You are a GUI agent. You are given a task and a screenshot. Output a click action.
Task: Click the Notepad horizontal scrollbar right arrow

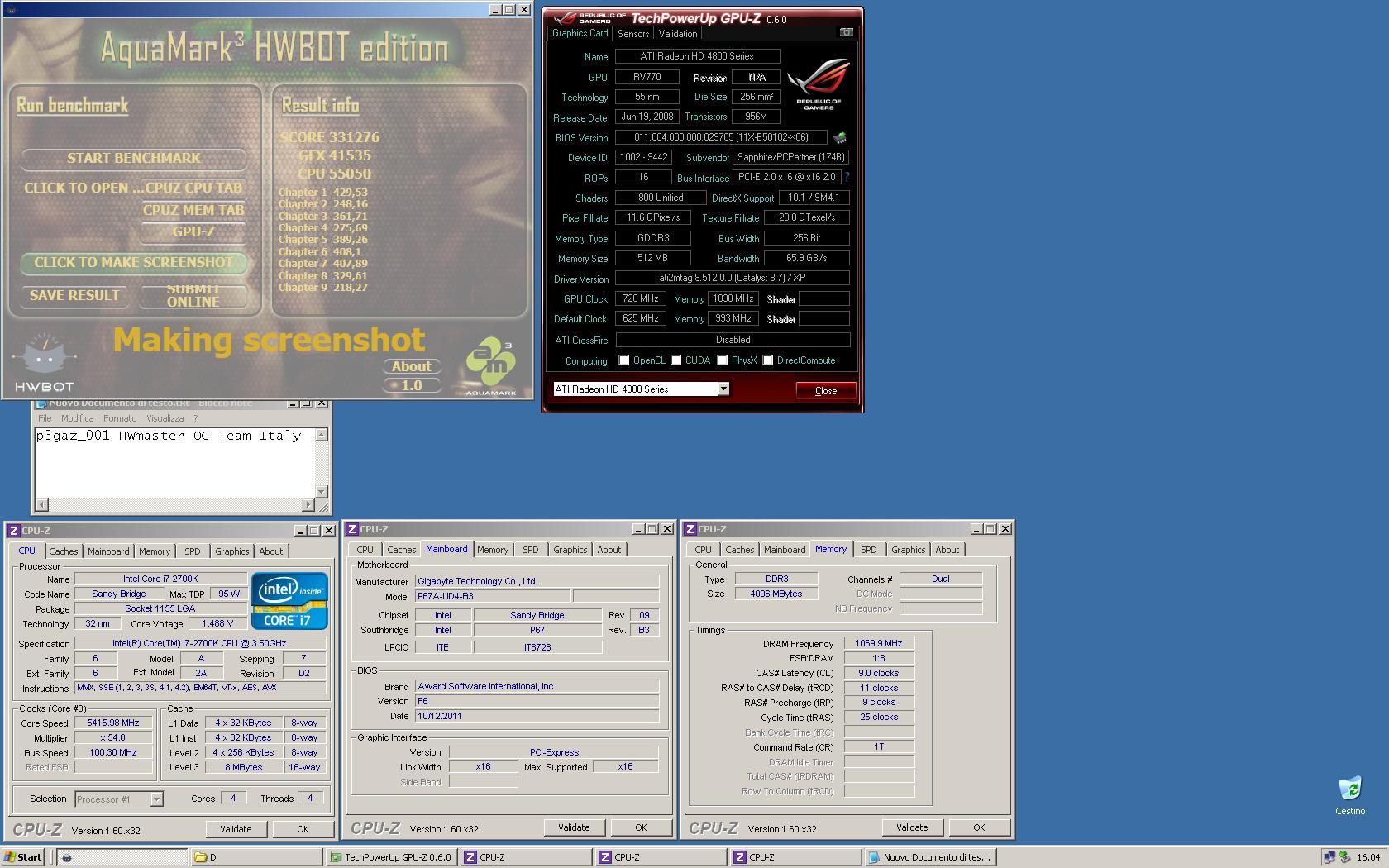click(x=308, y=504)
